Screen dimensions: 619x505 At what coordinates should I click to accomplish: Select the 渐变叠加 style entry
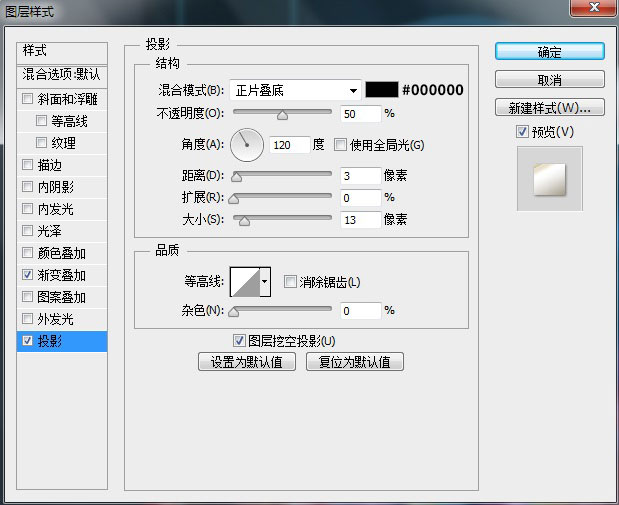click(62, 275)
